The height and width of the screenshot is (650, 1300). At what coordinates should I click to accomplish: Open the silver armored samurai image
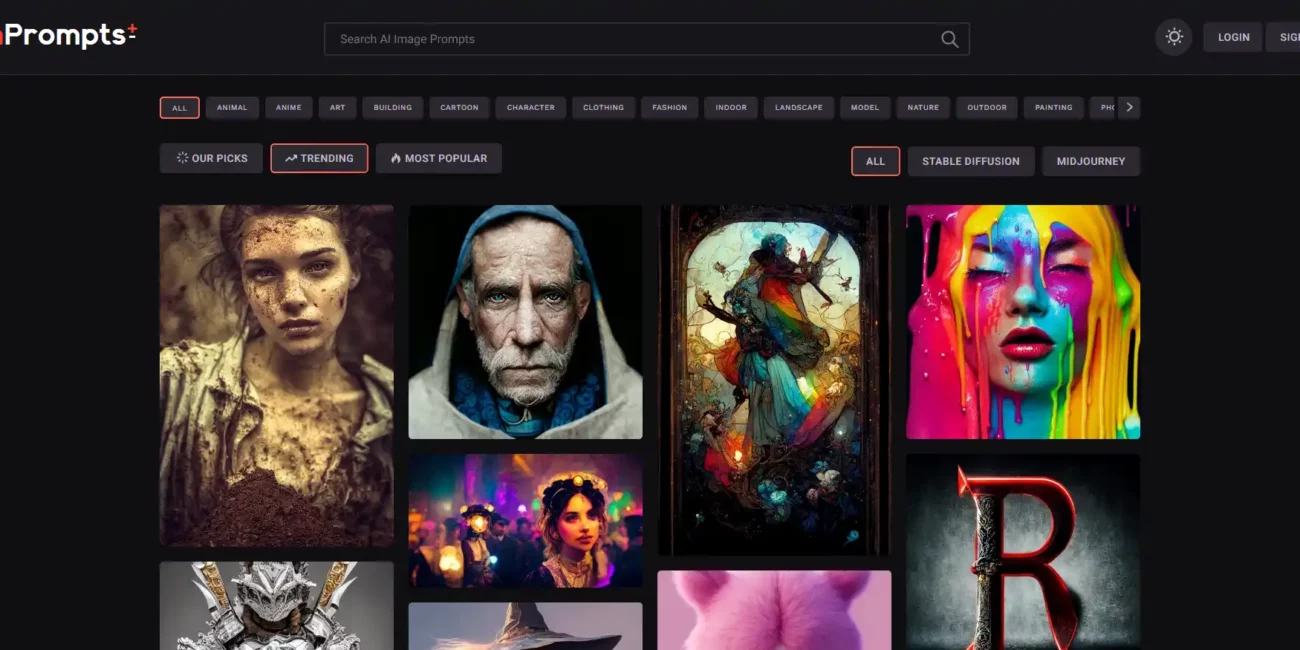tap(276, 606)
